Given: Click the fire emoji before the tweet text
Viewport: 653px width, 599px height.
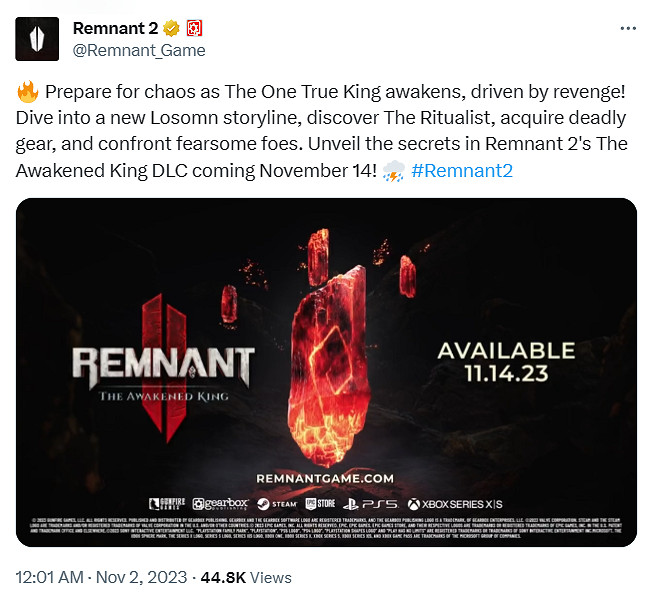Looking at the screenshot, I should pyautogui.click(x=26, y=93).
